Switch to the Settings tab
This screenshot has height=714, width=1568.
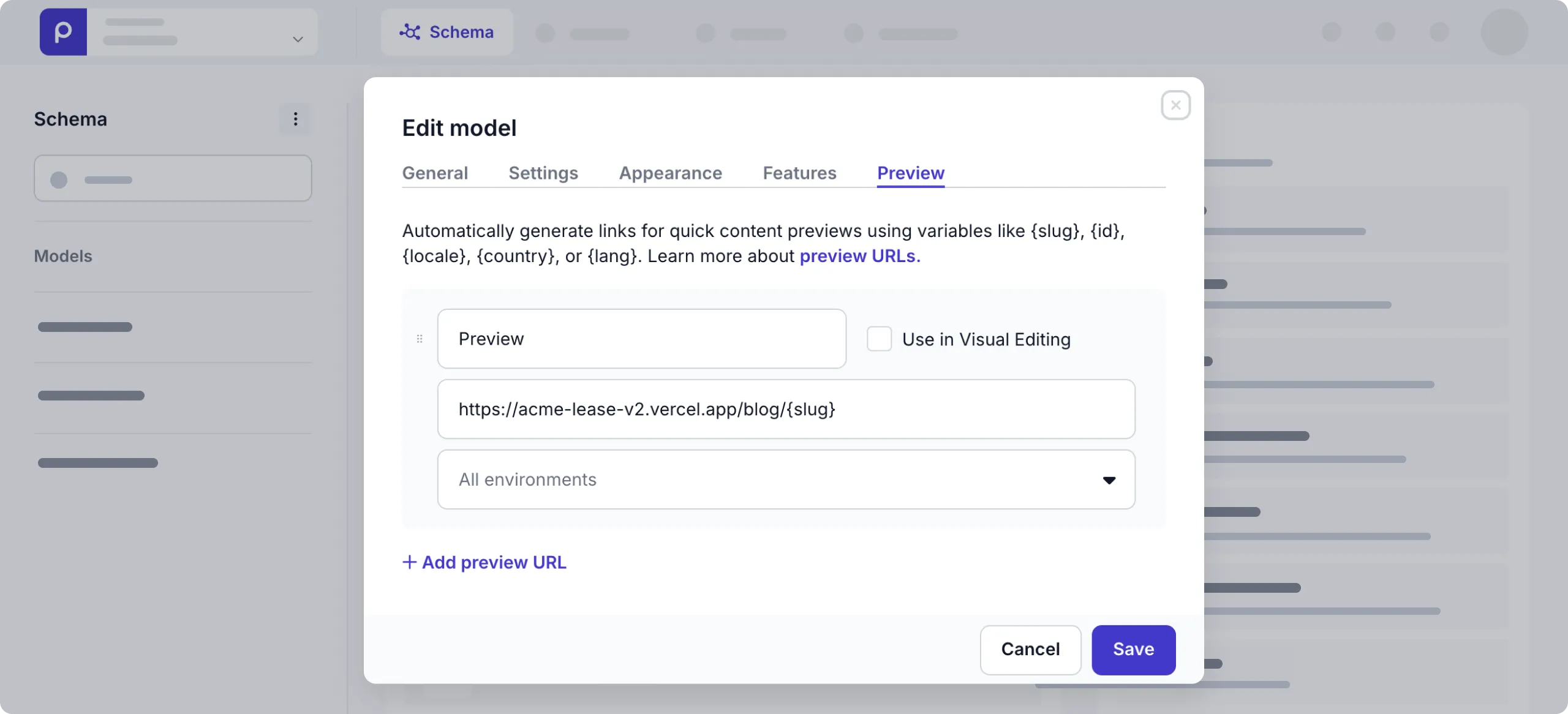click(543, 173)
